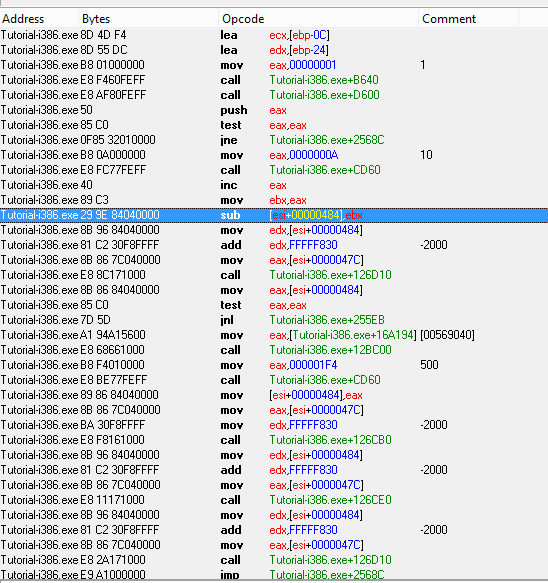Viewport: 548px width, 583px height.
Task: Select the inc eax instruction
Action: click(274, 185)
